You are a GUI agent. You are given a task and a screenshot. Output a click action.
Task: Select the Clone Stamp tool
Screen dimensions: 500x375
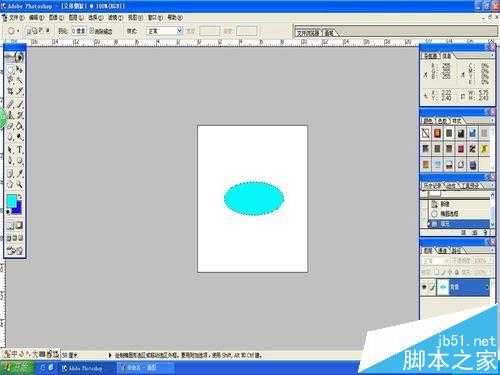11,115
